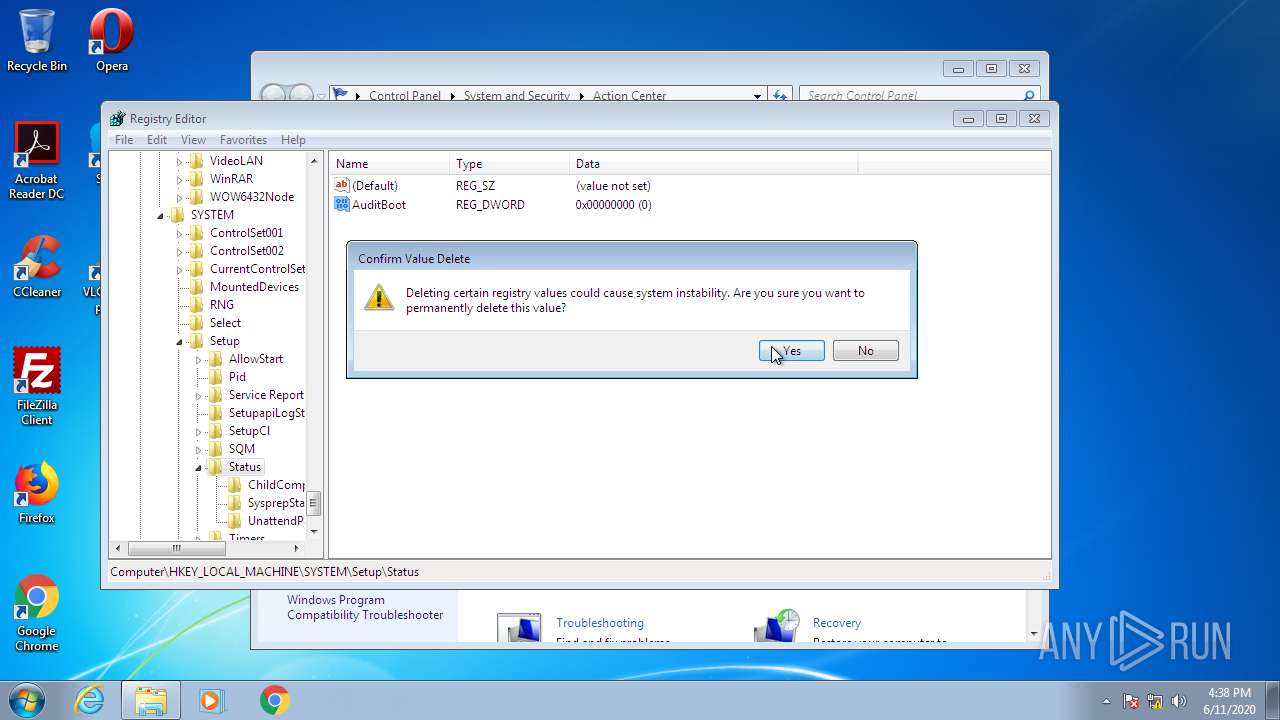Screen dimensions: 1280x720
Task: Select the ChildCompletion key
Action: (x=276, y=485)
